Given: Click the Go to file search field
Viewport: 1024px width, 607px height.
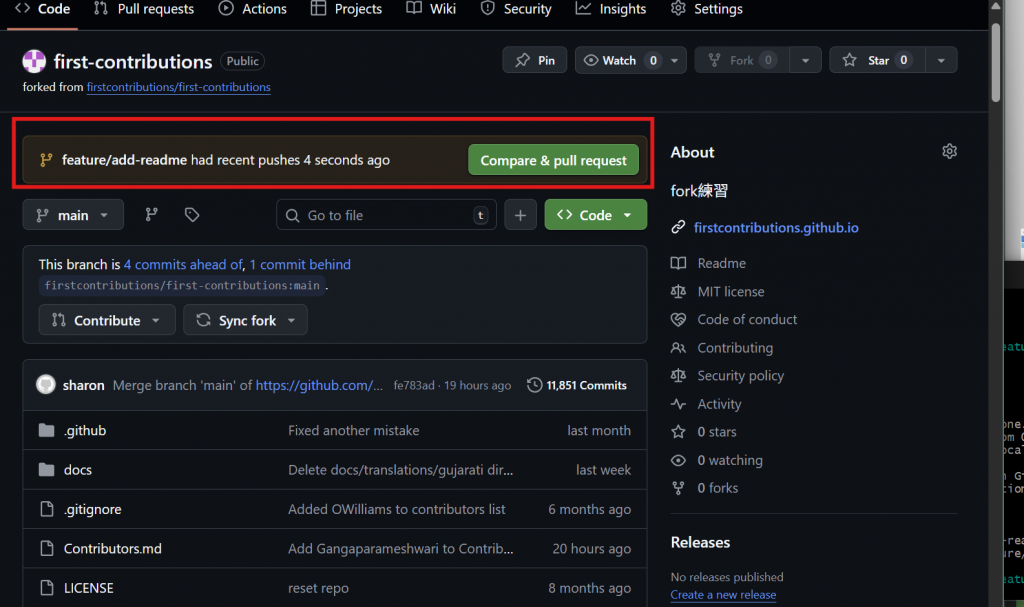Looking at the screenshot, I should 387,215.
